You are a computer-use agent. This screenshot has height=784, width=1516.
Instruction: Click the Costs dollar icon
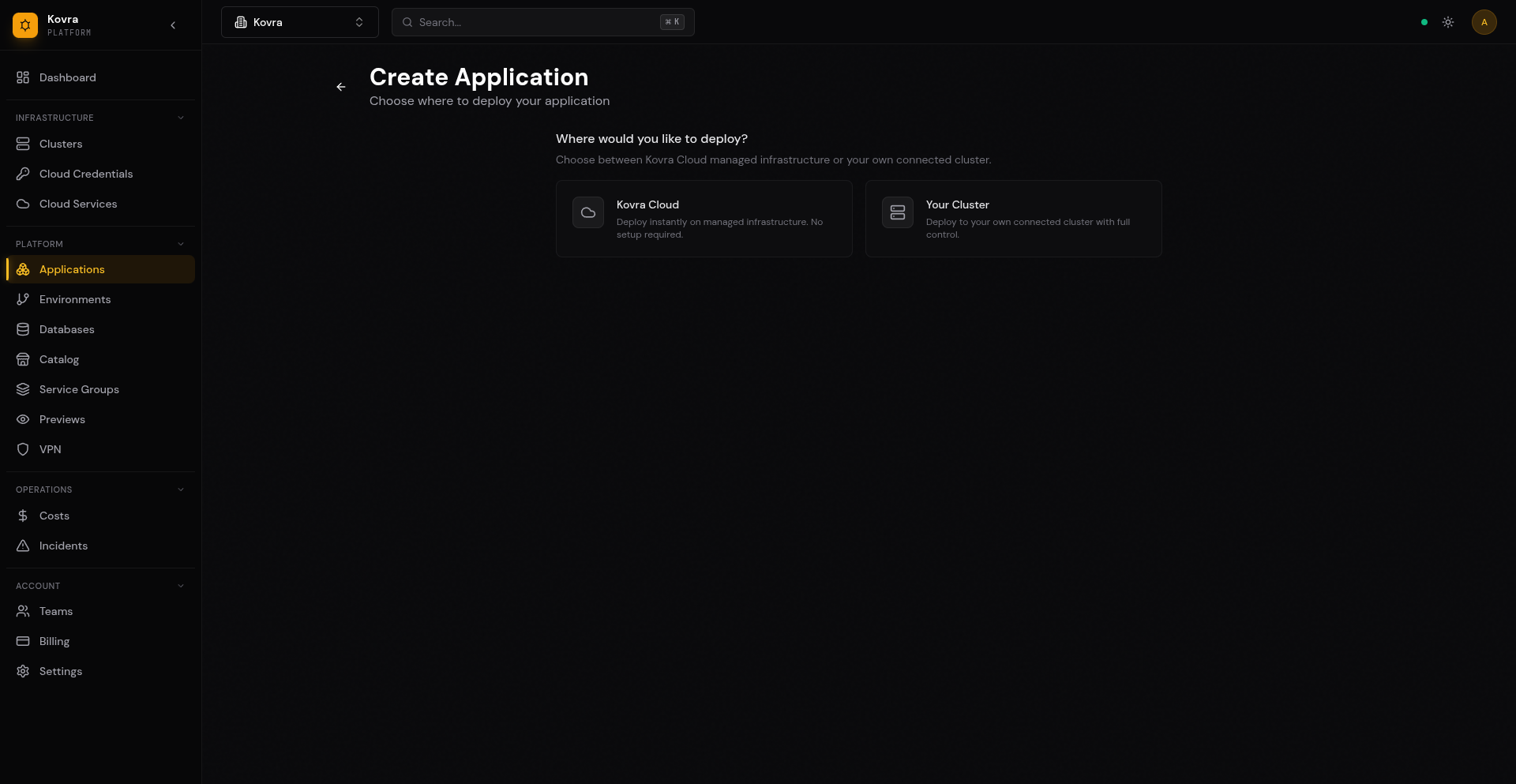[x=23, y=516]
